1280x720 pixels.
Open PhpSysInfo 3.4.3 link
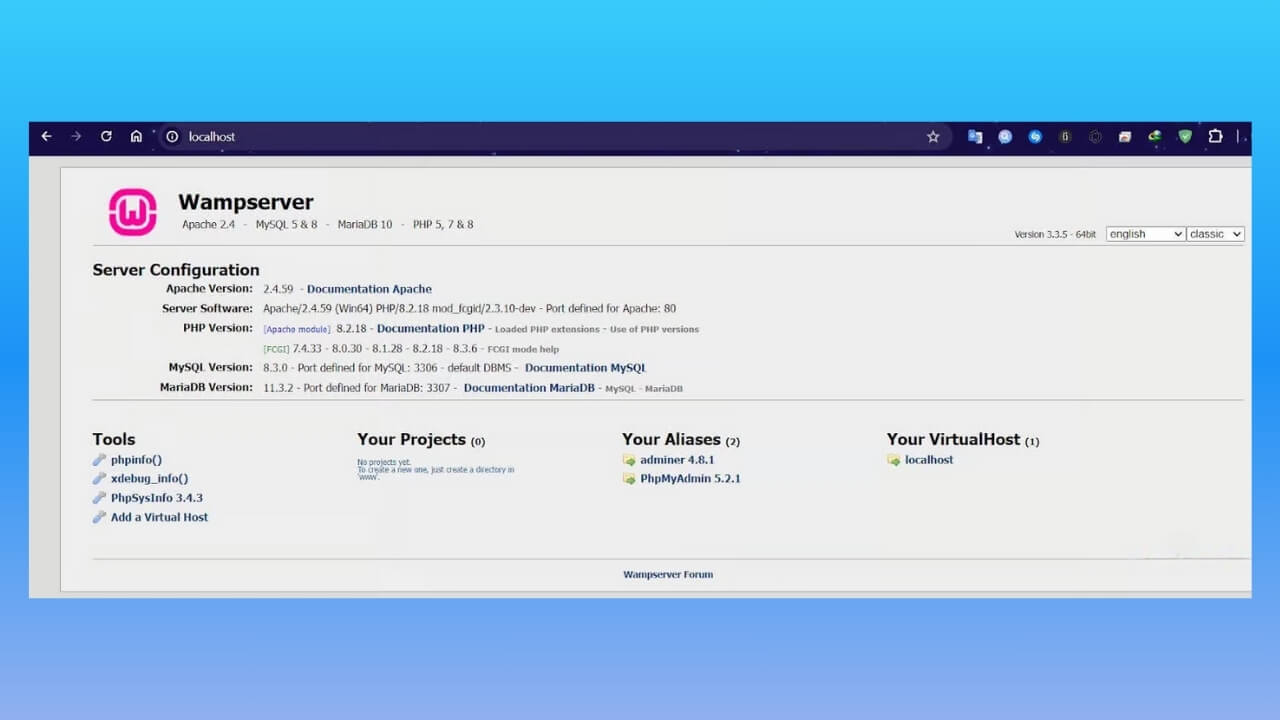(157, 498)
